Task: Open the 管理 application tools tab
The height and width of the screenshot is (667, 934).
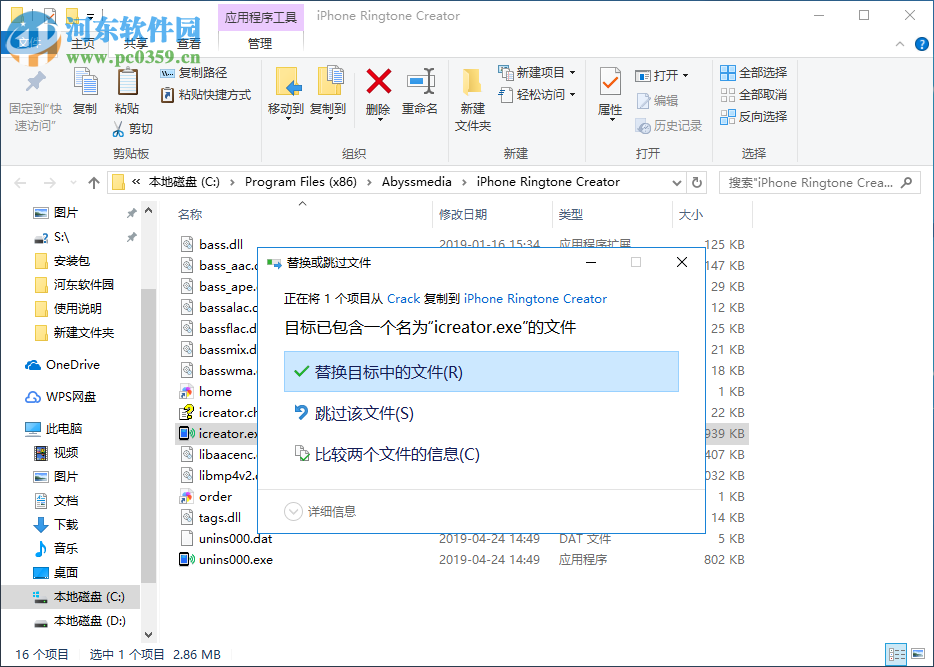Action: pyautogui.click(x=259, y=43)
